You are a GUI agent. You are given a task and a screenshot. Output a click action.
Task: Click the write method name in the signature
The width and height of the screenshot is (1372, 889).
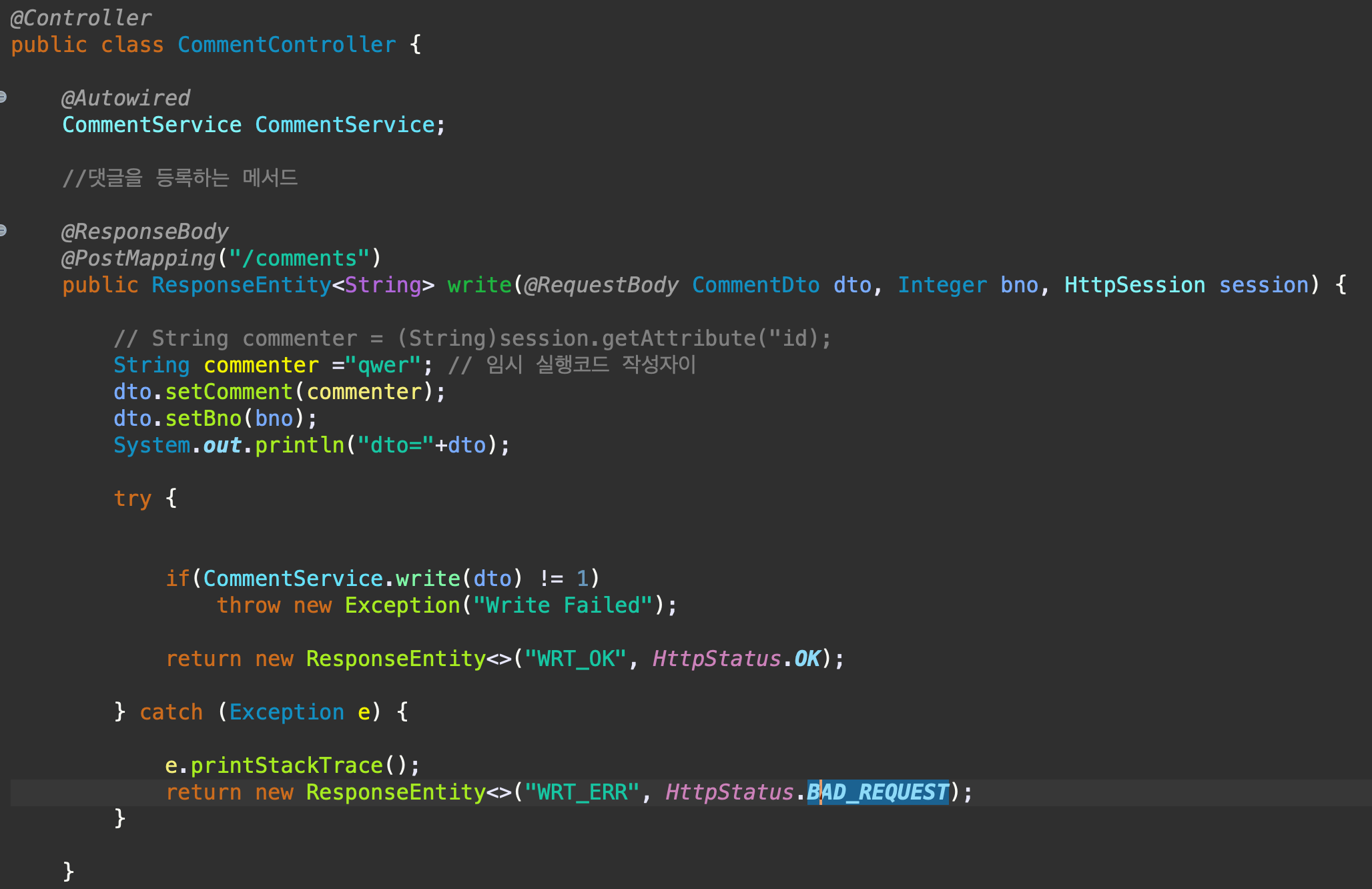coord(479,285)
